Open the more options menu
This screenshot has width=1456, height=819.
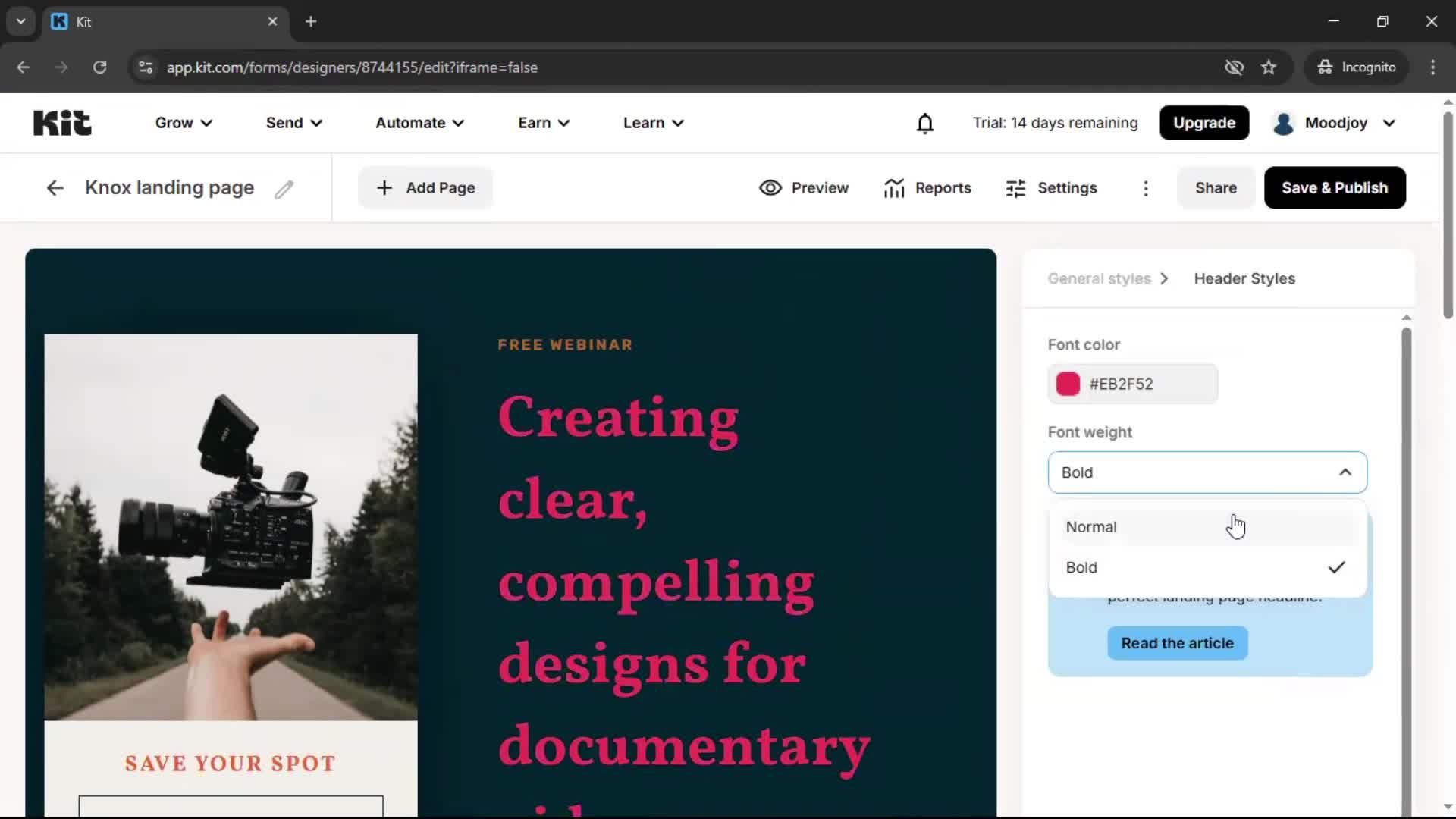click(1146, 188)
